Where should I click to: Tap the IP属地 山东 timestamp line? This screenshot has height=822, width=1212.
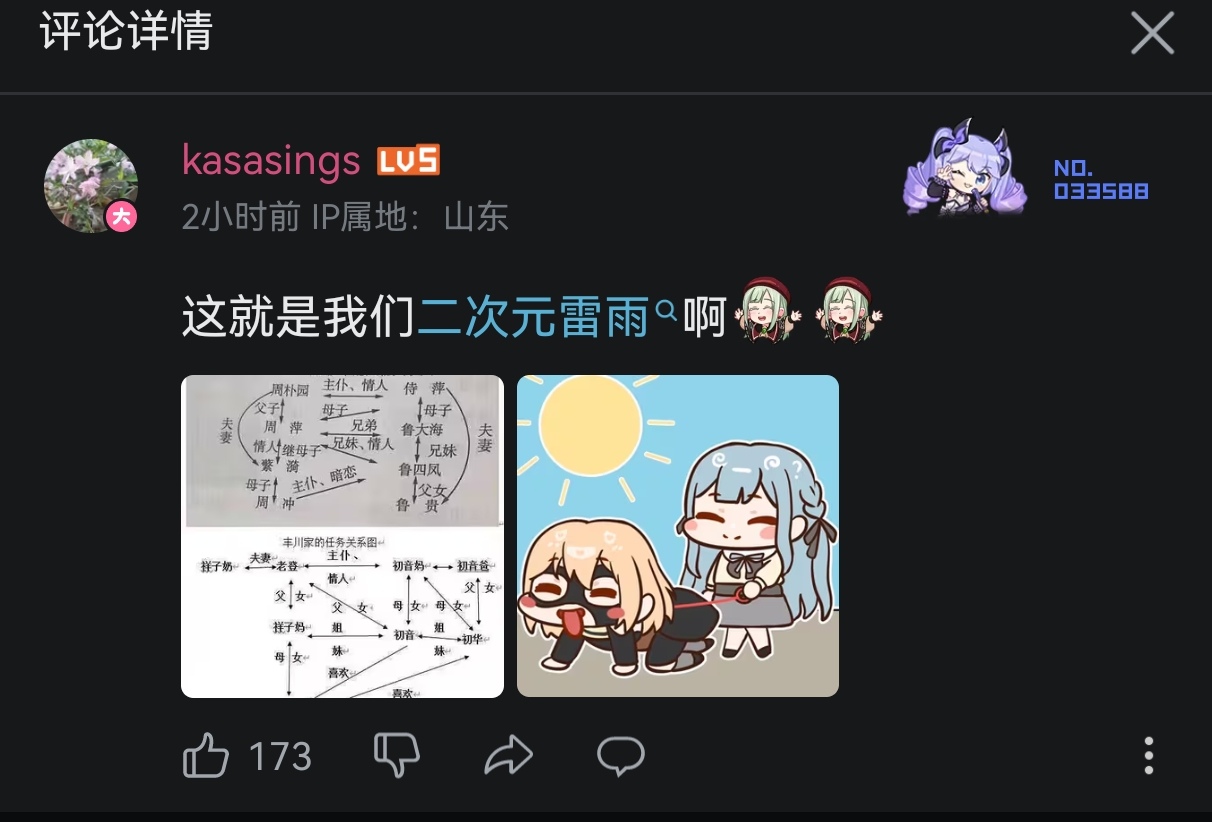click(345, 217)
